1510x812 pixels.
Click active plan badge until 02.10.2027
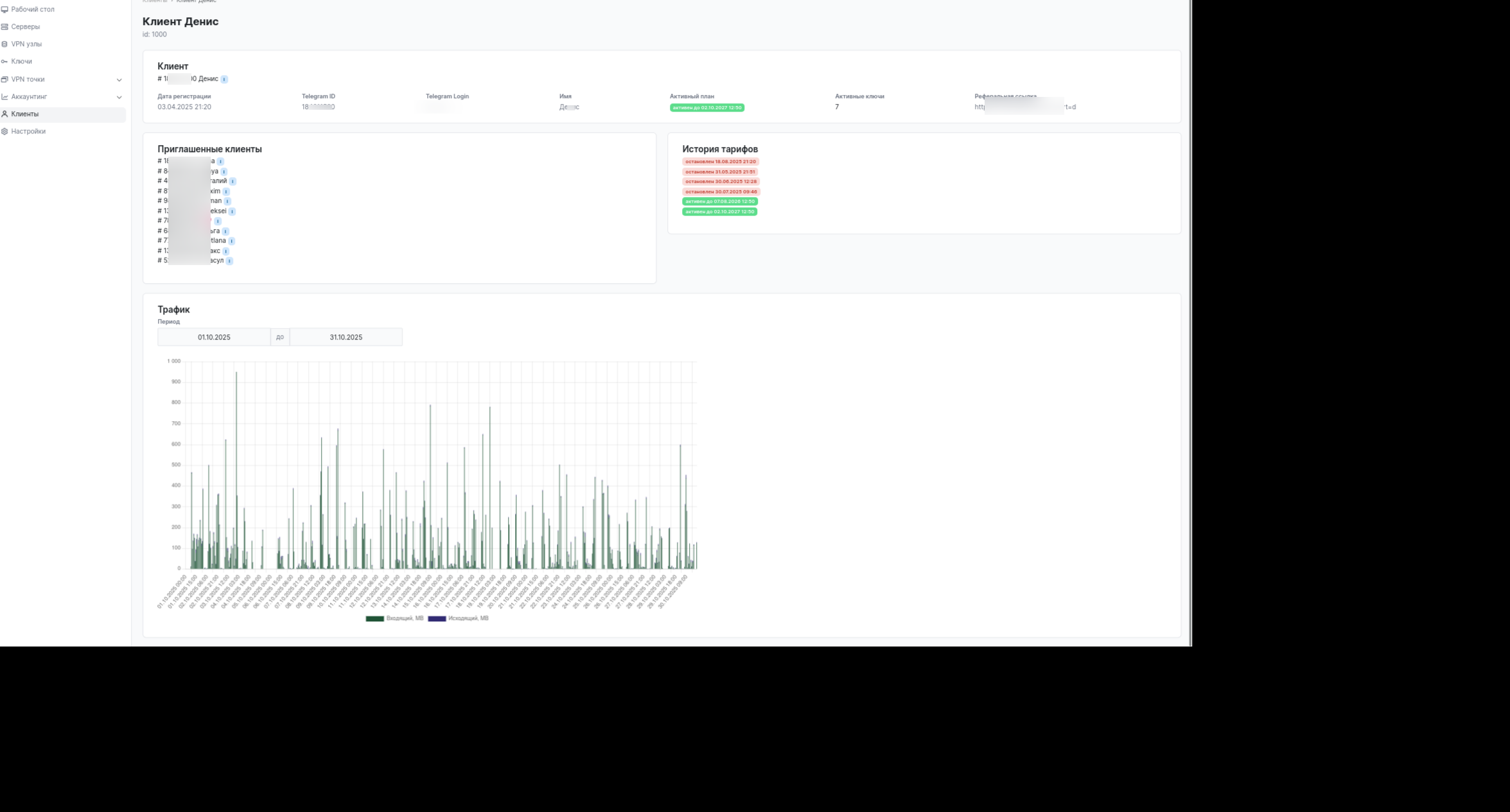click(x=707, y=108)
